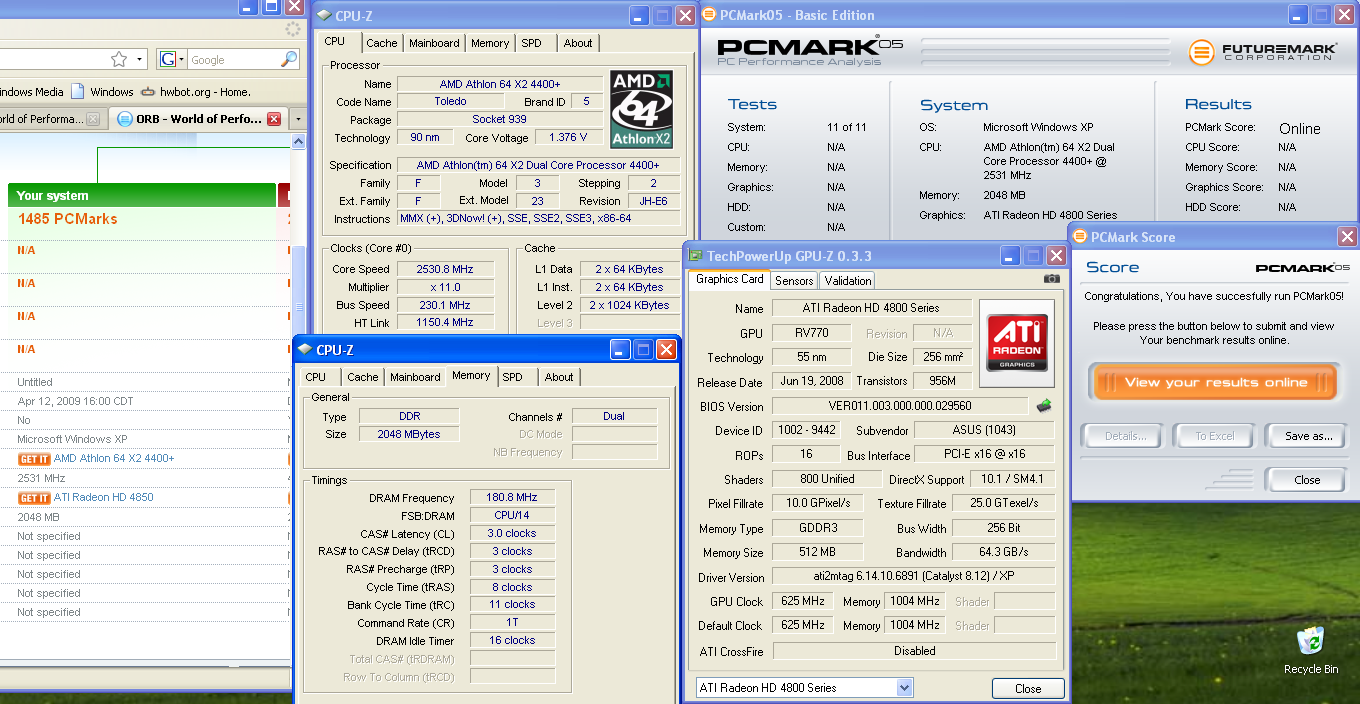
Task: Click the DRAM Frequency 180.8 MHz value
Action: [511, 498]
